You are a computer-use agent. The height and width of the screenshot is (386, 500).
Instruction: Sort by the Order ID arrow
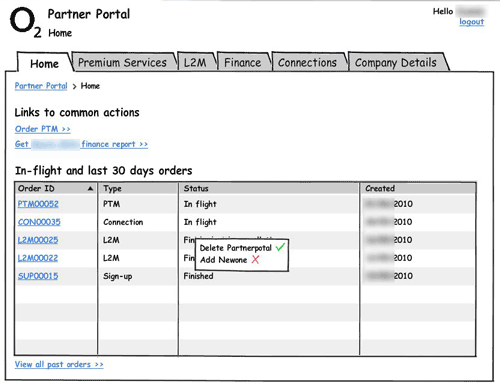[90, 189]
